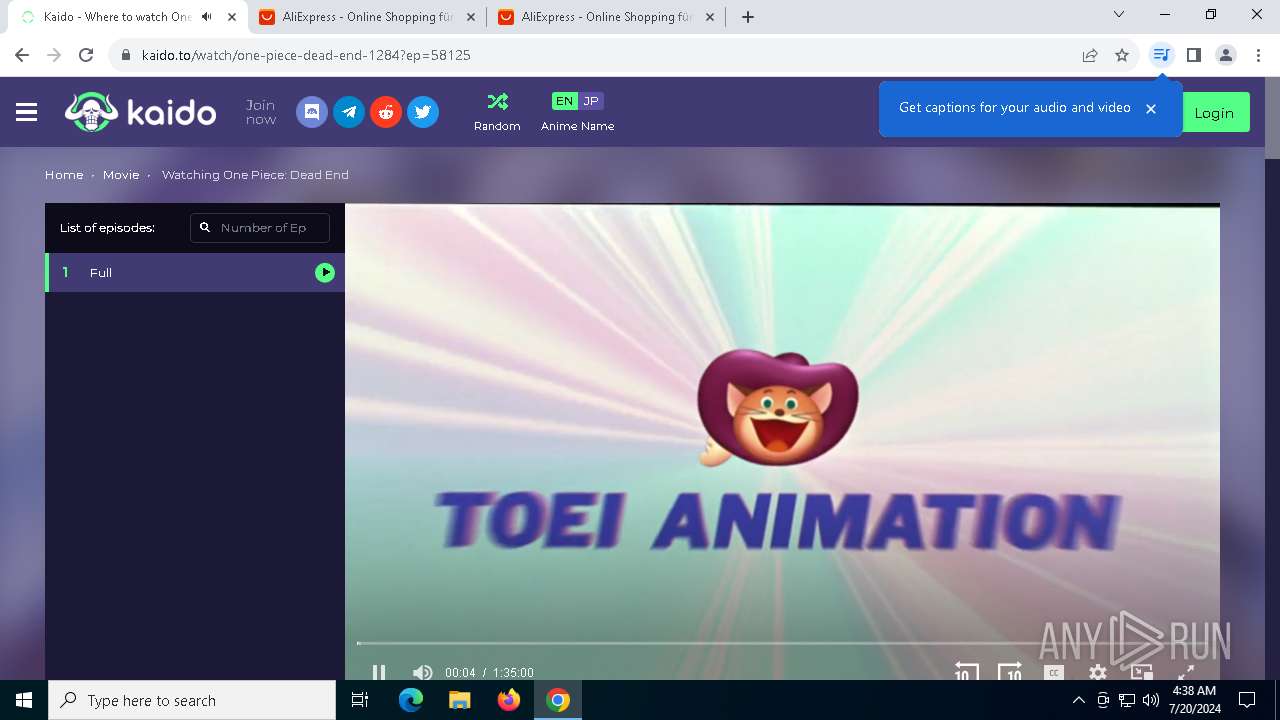The image size is (1280, 720).
Task: Open the taskbar clock and calendar
Action: (x=1194, y=700)
